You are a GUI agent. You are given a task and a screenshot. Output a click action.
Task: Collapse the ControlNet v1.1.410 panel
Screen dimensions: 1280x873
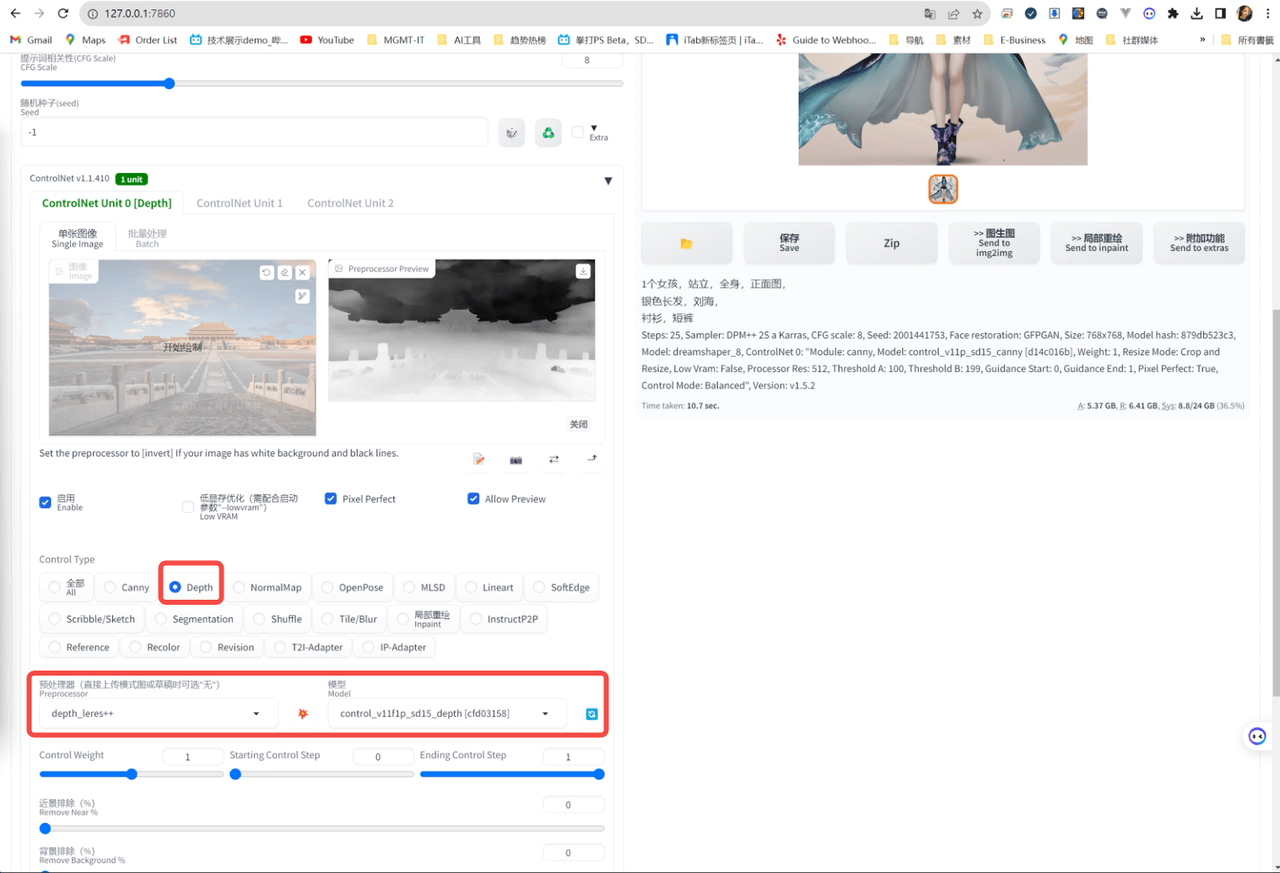click(x=608, y=181)
